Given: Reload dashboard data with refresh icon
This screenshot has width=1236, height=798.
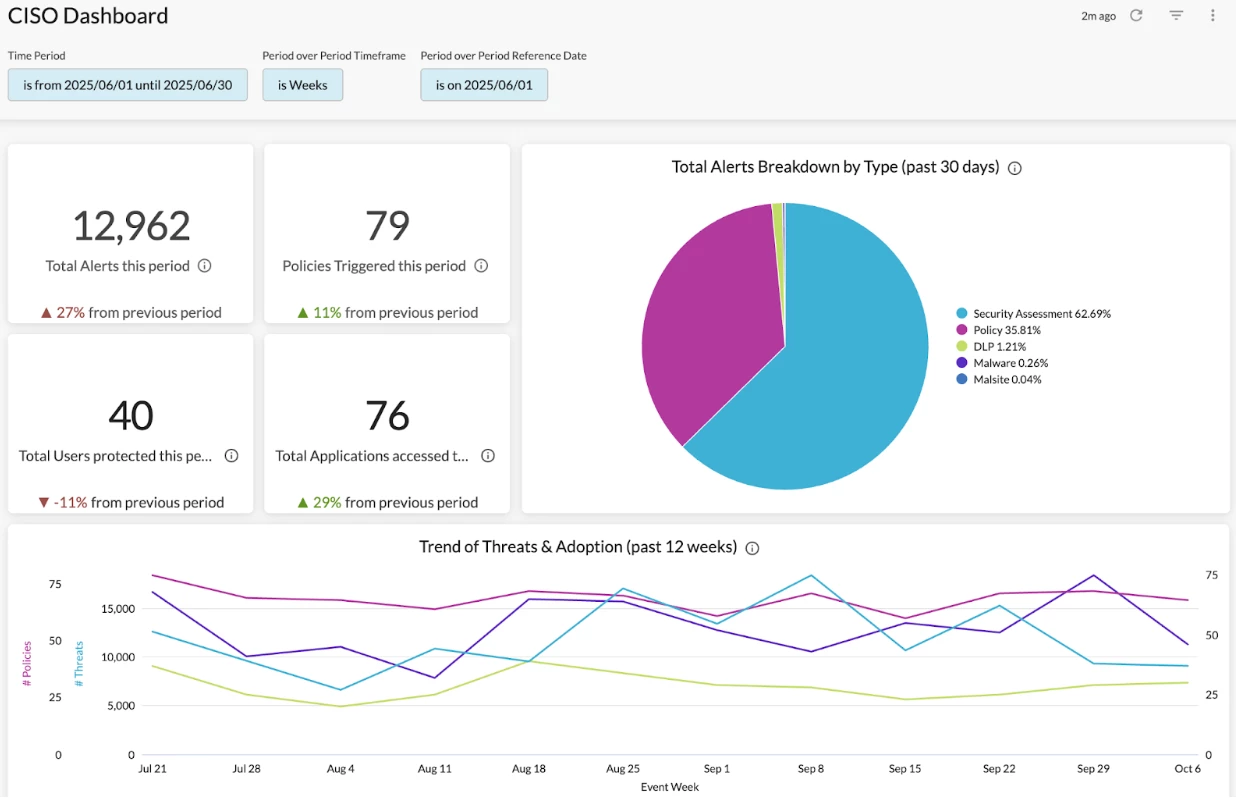Looking at the screenshot, I should click(x=1136, y=16).
